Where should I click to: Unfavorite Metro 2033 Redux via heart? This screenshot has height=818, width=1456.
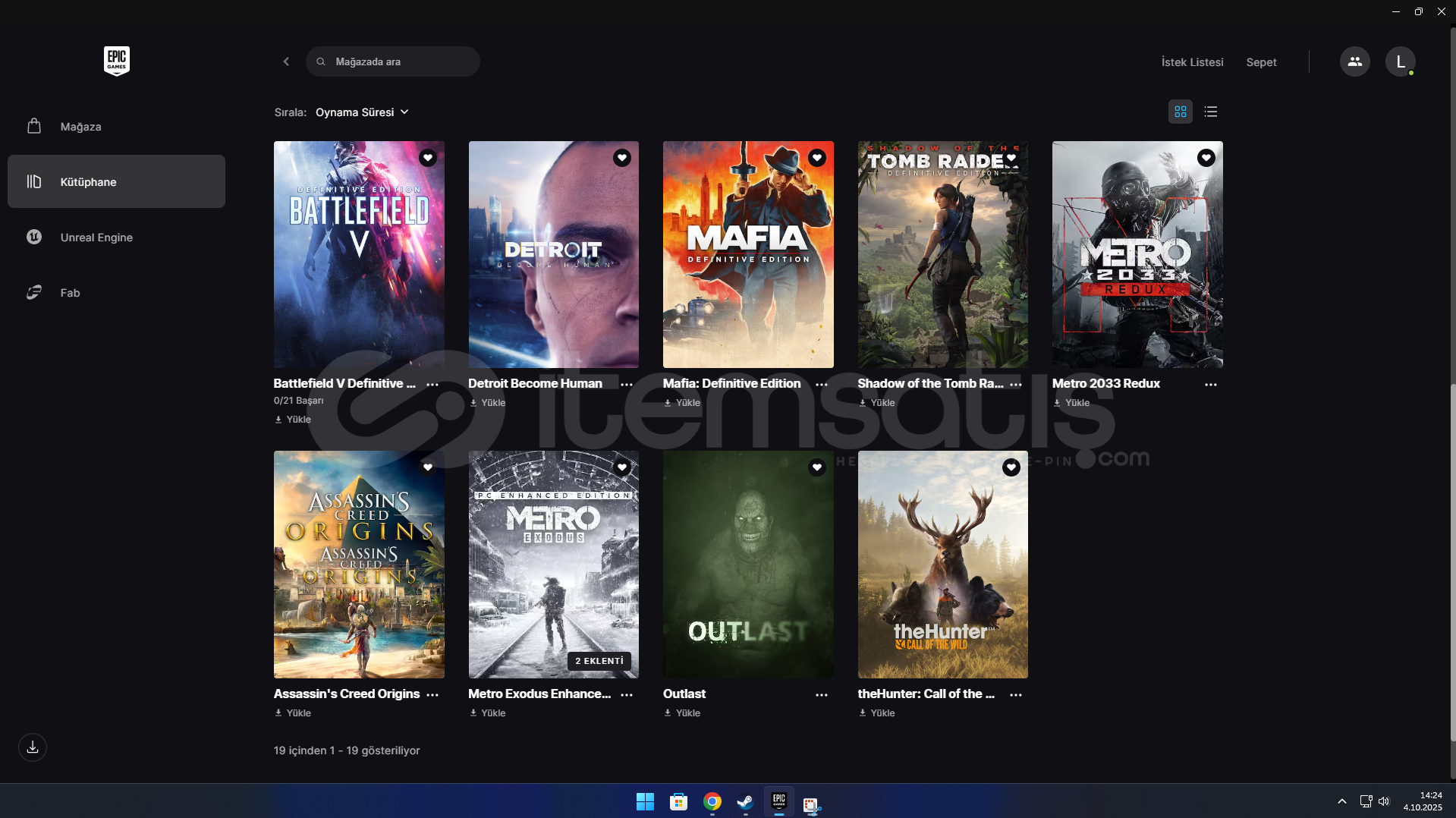point(1206,158)
